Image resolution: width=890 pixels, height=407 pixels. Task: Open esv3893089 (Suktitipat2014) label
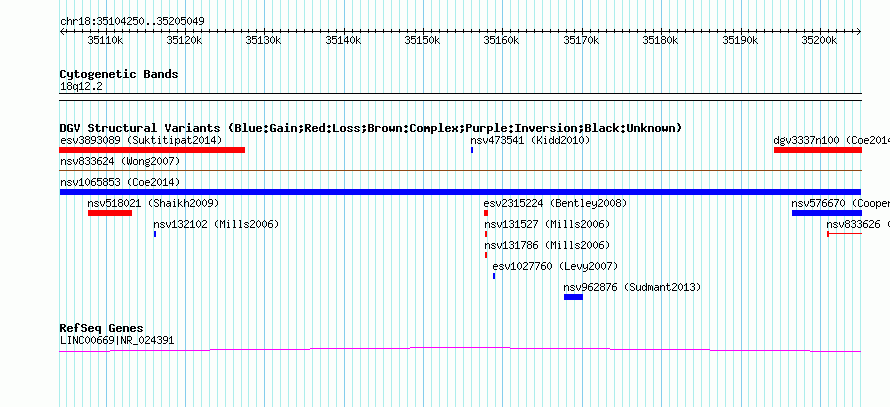point(141,140)
